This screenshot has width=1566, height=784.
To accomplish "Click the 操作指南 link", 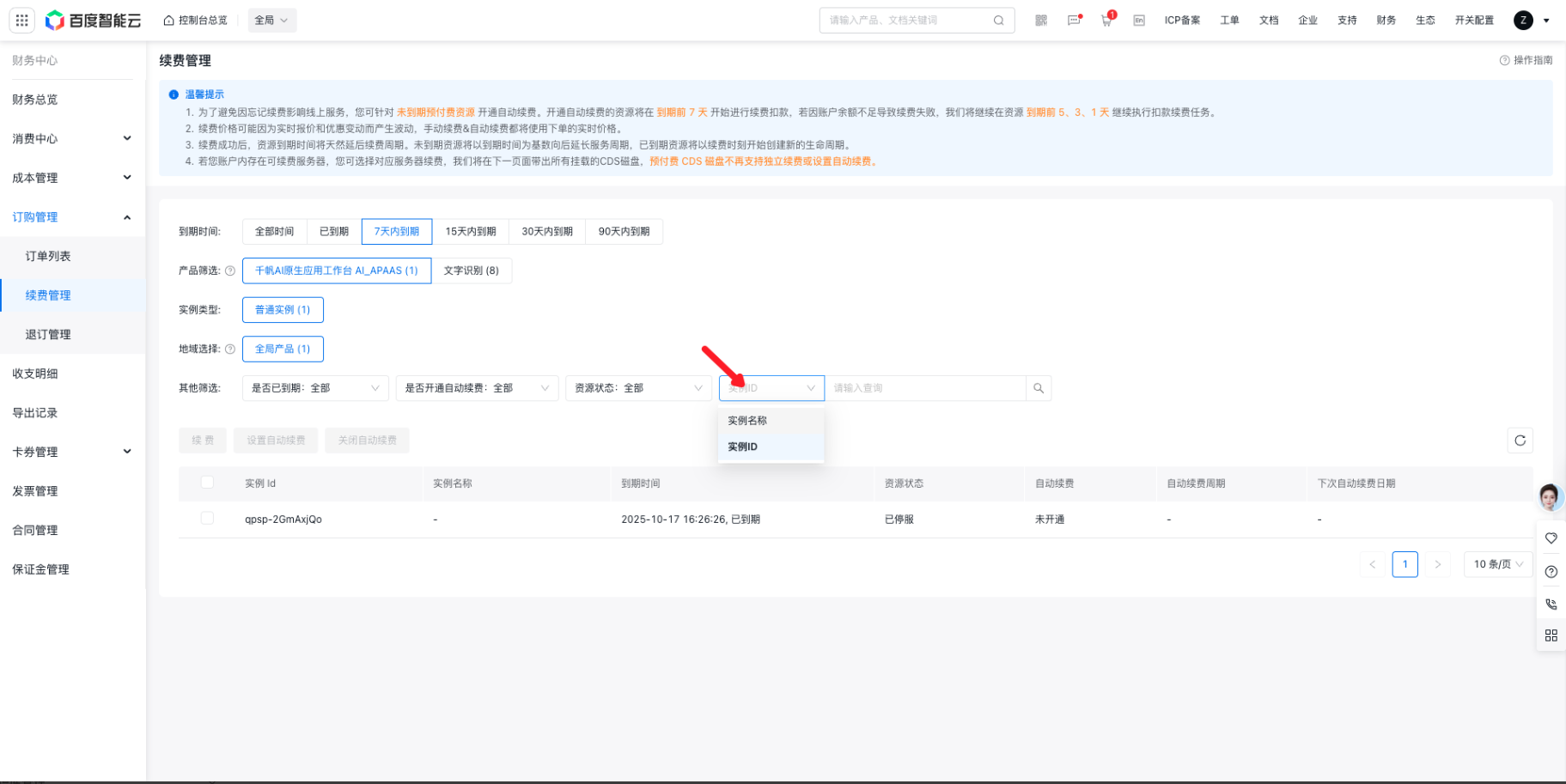I will tap(1526, 60).
